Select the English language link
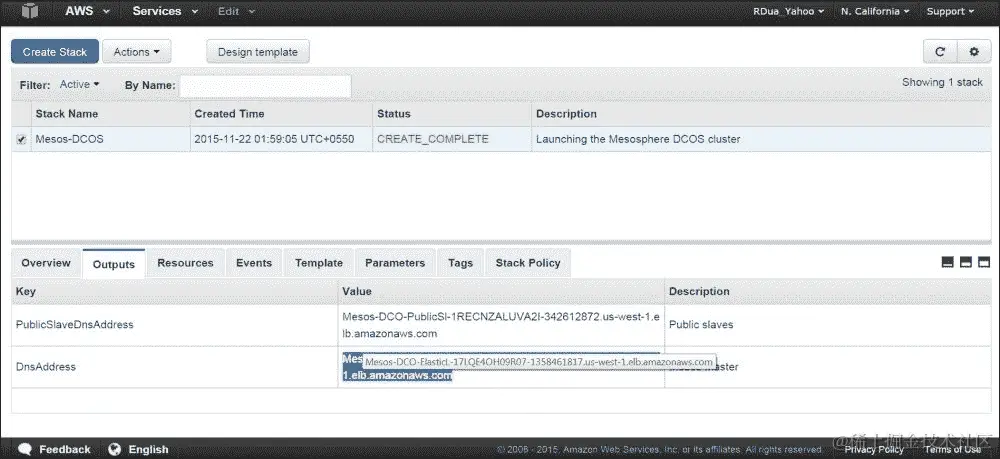The height and width of the screenshot is (459, 1000). (x=149, y=449)
